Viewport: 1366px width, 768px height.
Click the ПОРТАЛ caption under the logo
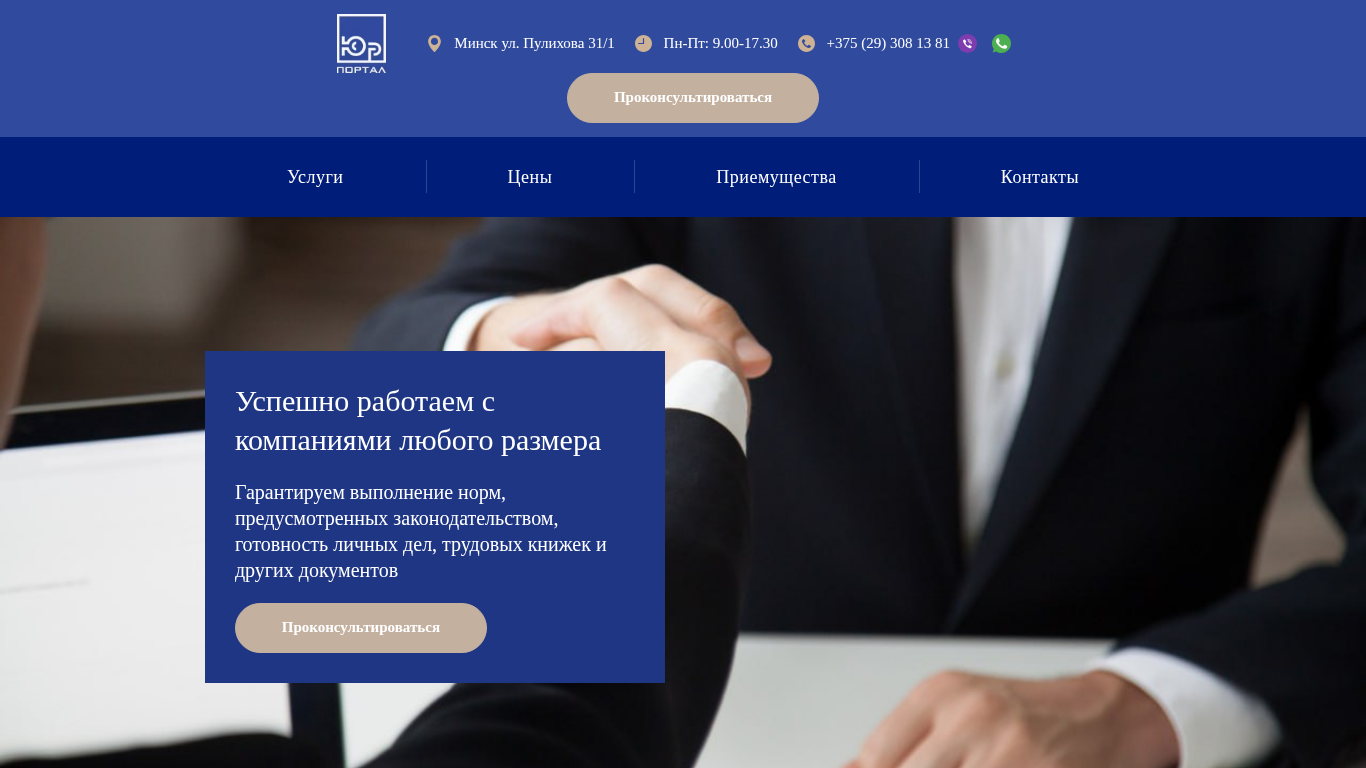click(361, 70)
